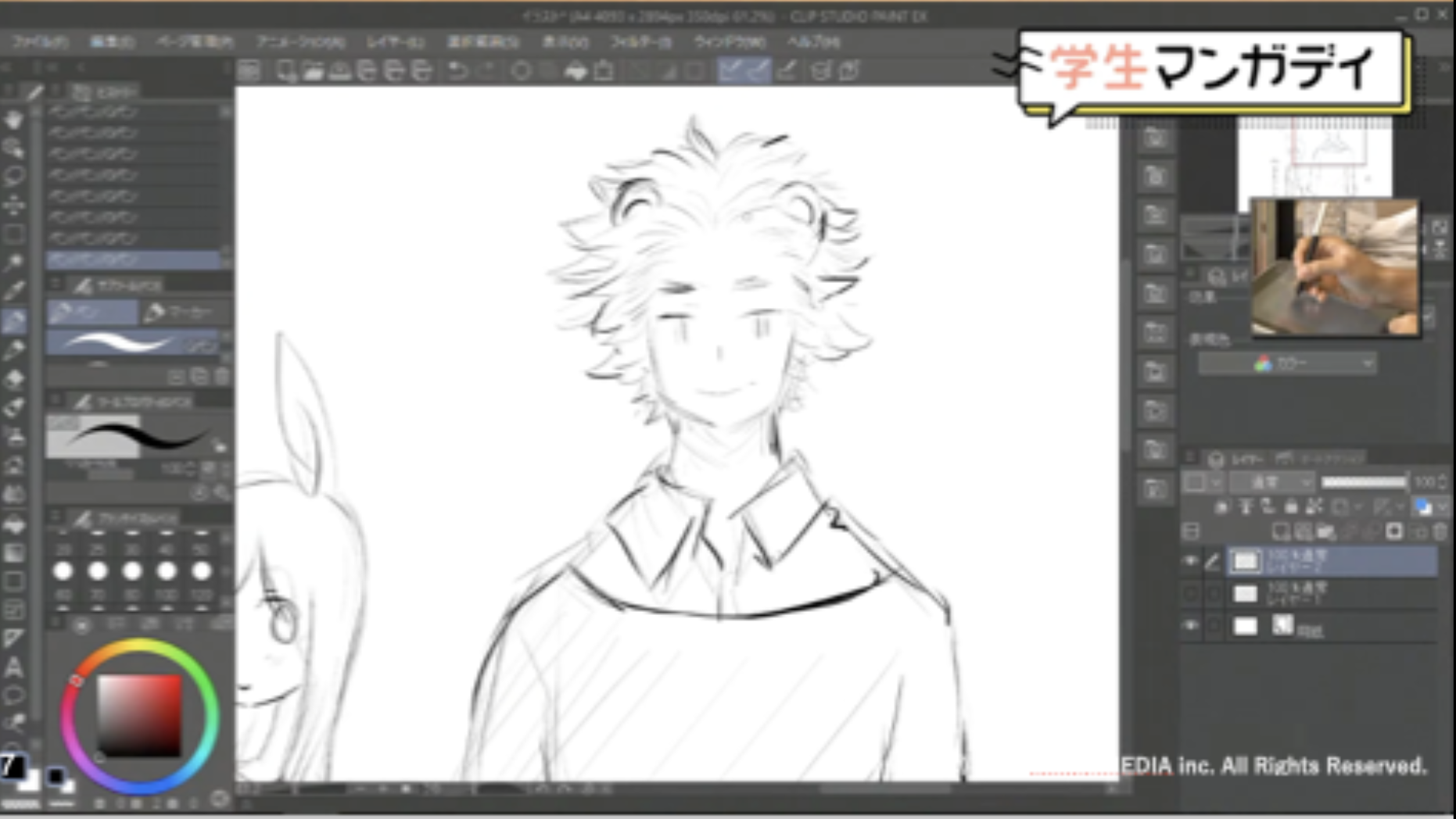Open the Filter menu
Screen dimensions: 1456x819
640,41
